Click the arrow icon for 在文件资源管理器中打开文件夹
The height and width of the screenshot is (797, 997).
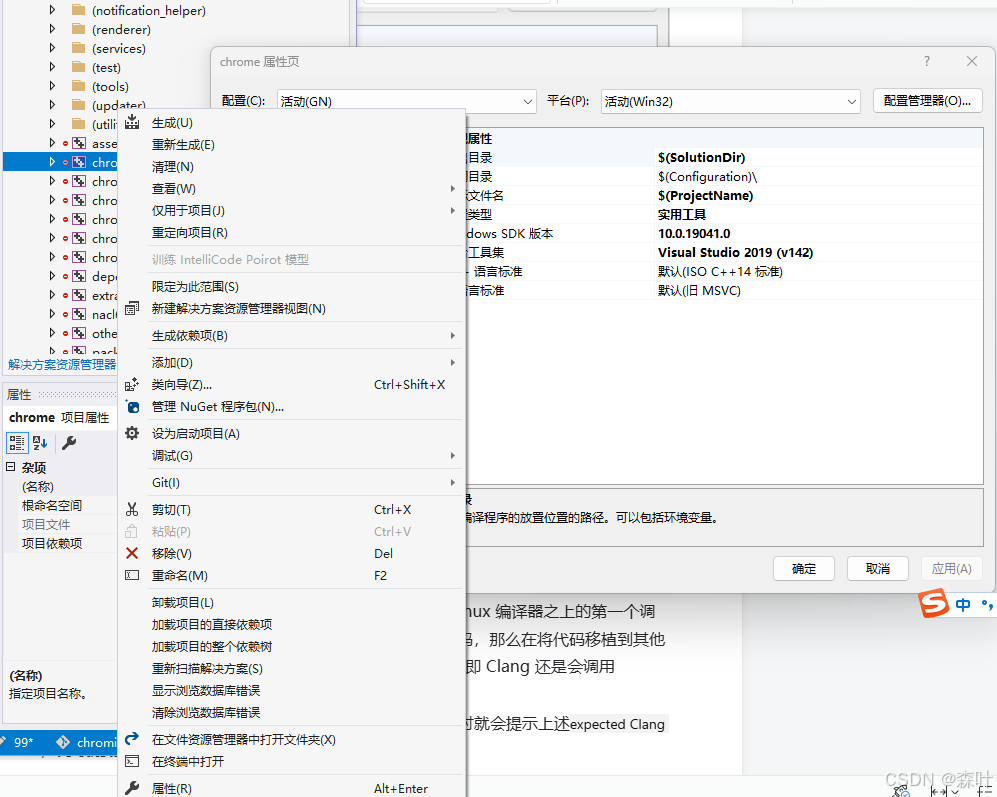132,738
